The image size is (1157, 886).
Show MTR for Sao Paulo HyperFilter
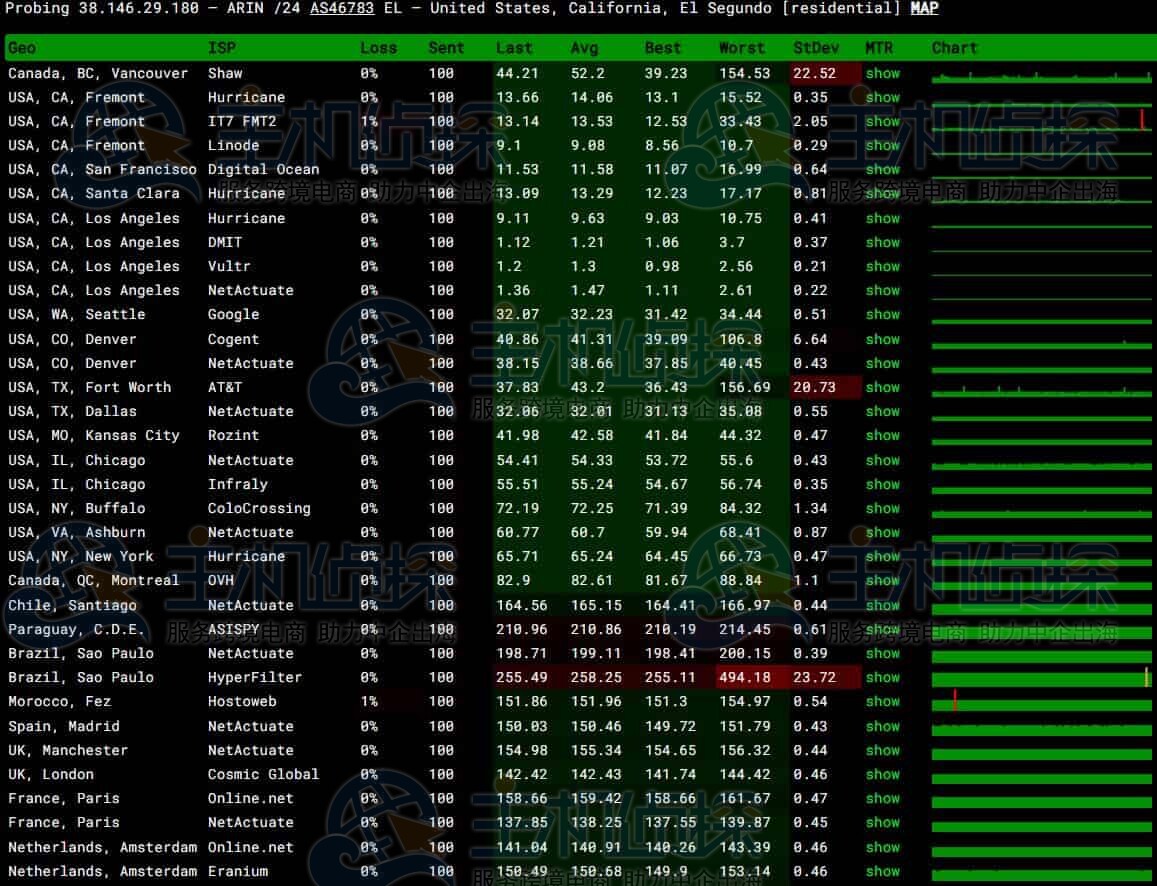pyautogui.click(x=882, y=677)
